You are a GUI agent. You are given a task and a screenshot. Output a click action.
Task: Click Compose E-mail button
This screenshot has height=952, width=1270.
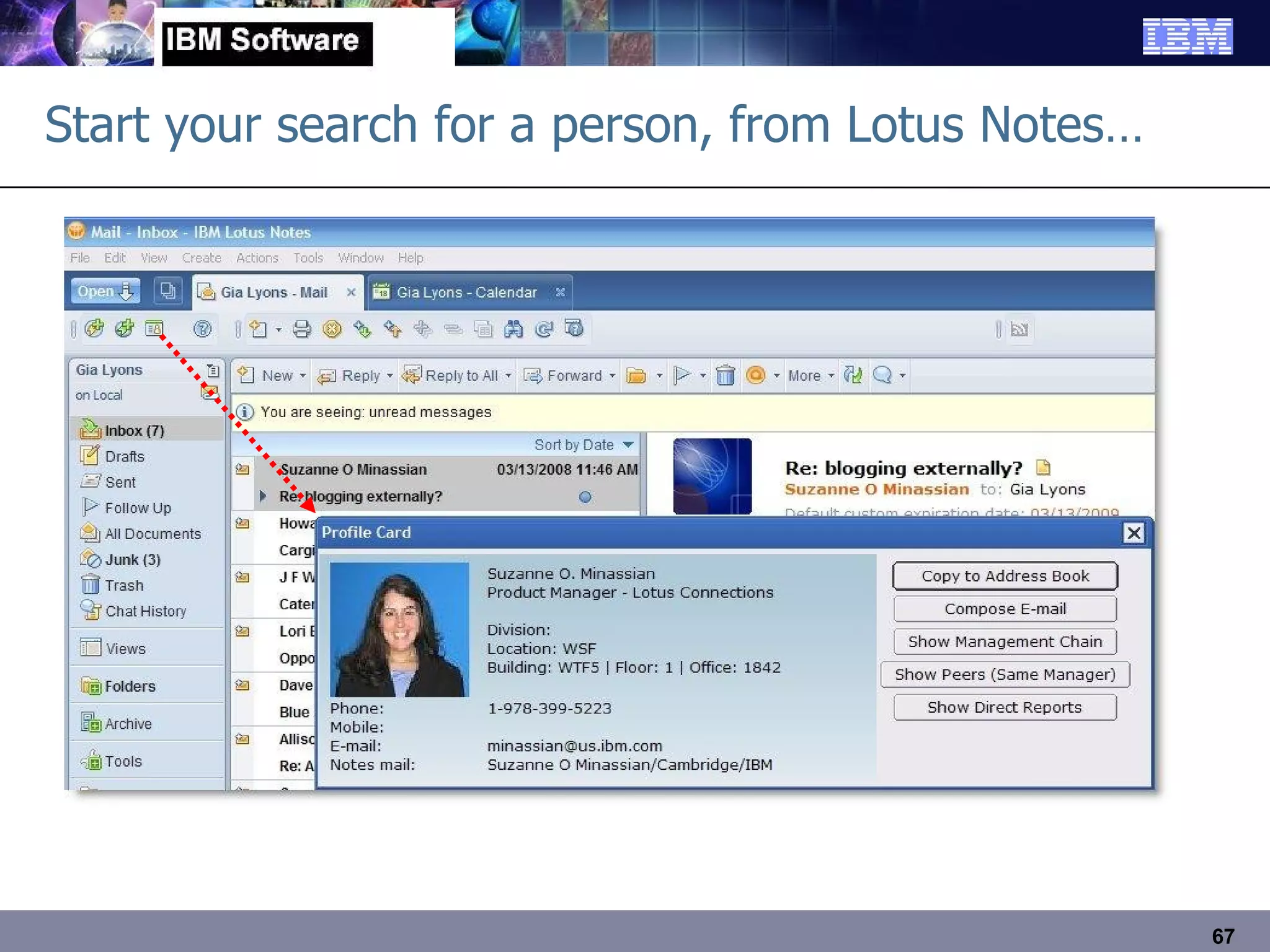tap(1005, 609)
